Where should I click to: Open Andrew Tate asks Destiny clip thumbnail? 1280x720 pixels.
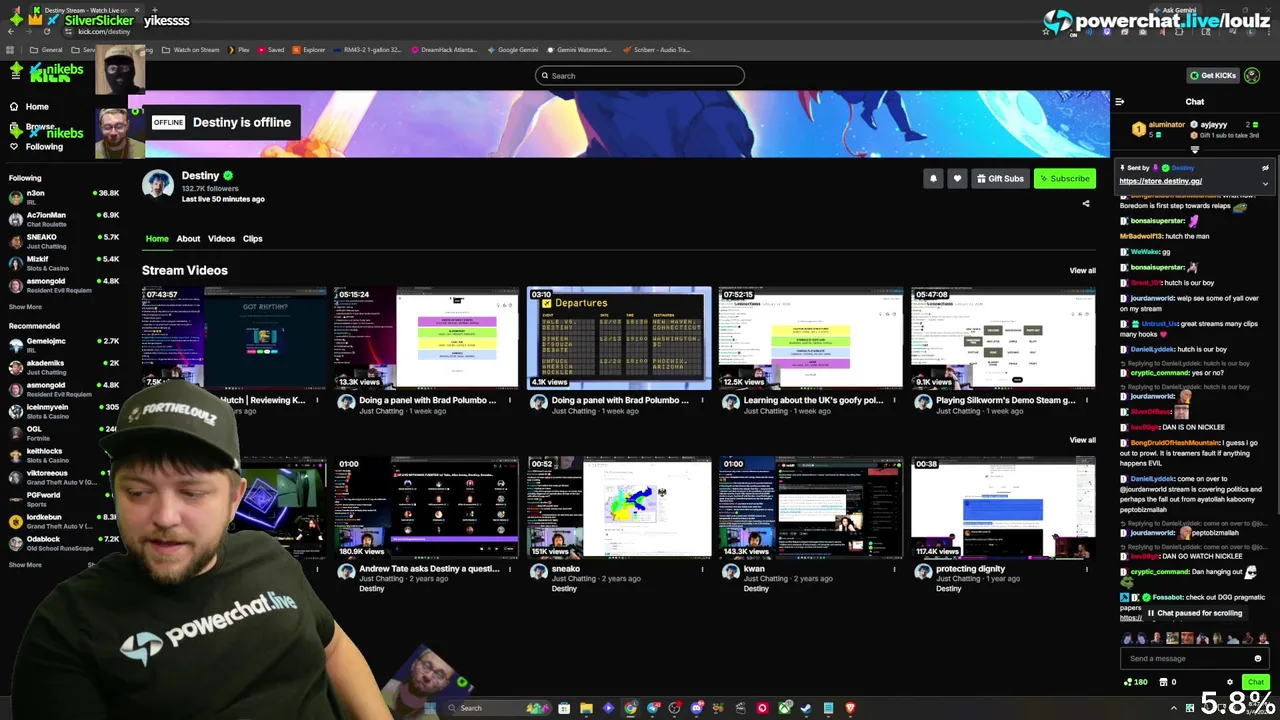pos(426,508)
